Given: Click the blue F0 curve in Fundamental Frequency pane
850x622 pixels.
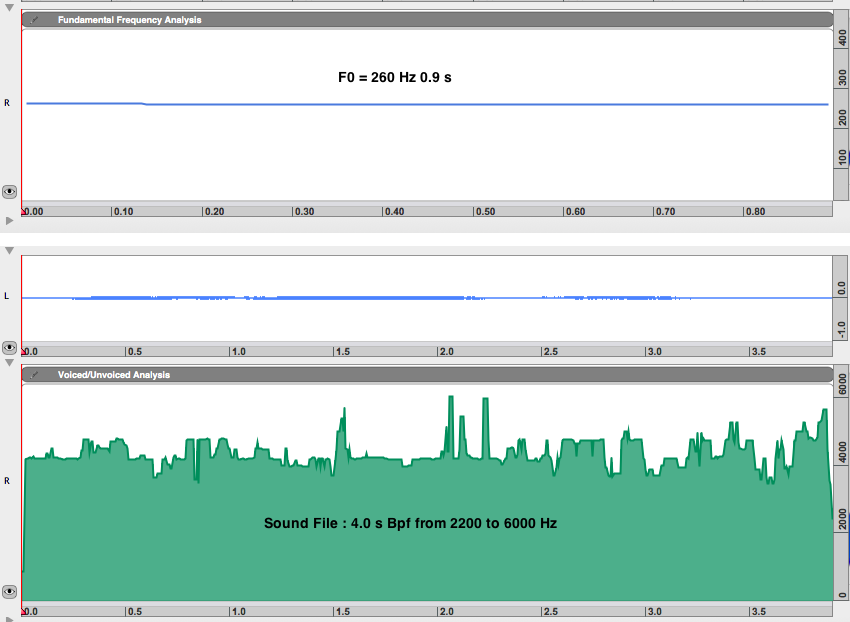Looking at the screenshot, I should coord(427,104).
